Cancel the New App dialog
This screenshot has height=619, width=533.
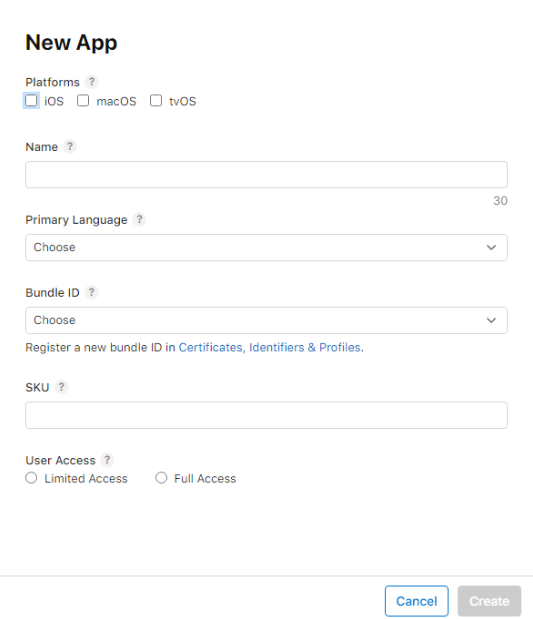point(417,601)
